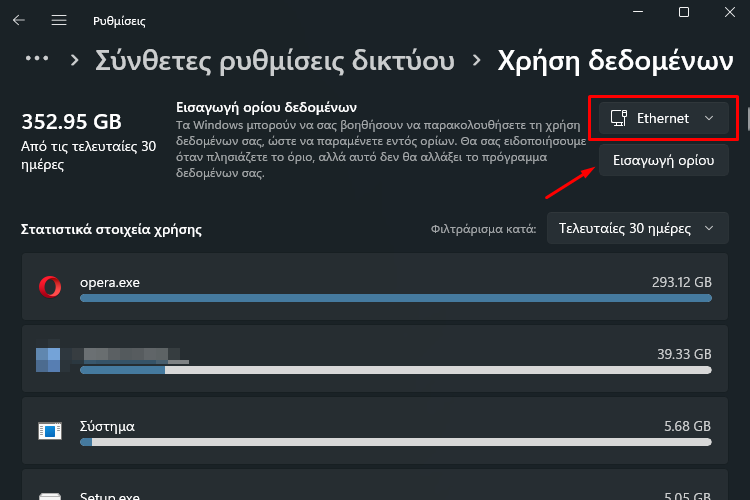Click the 352.95 GB total
Image resolution: width=750 pixels, height=500 pixels.
click(x=71, y=122)
